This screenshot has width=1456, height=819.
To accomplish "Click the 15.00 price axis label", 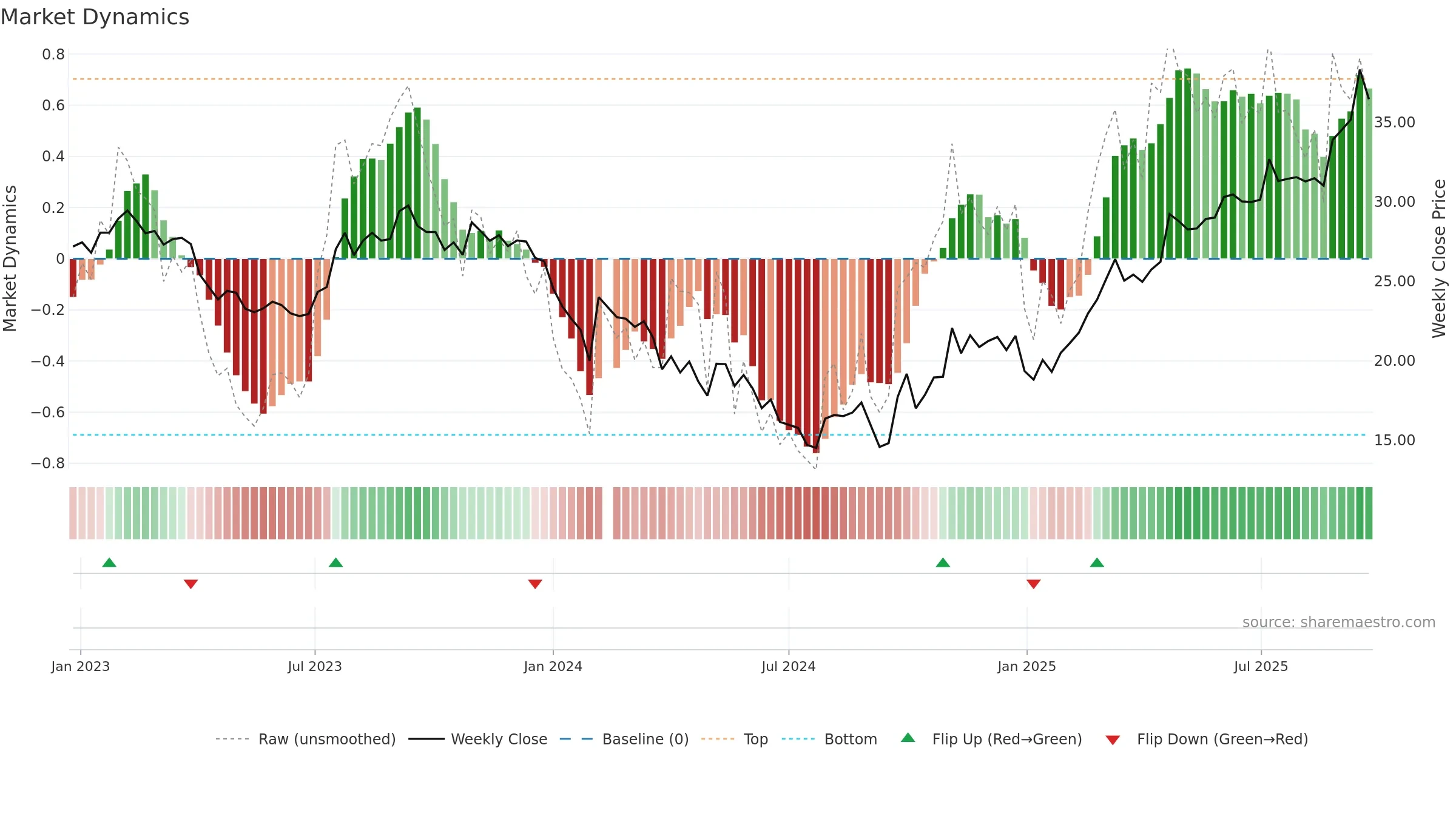I will click(x=1395, y=440).
